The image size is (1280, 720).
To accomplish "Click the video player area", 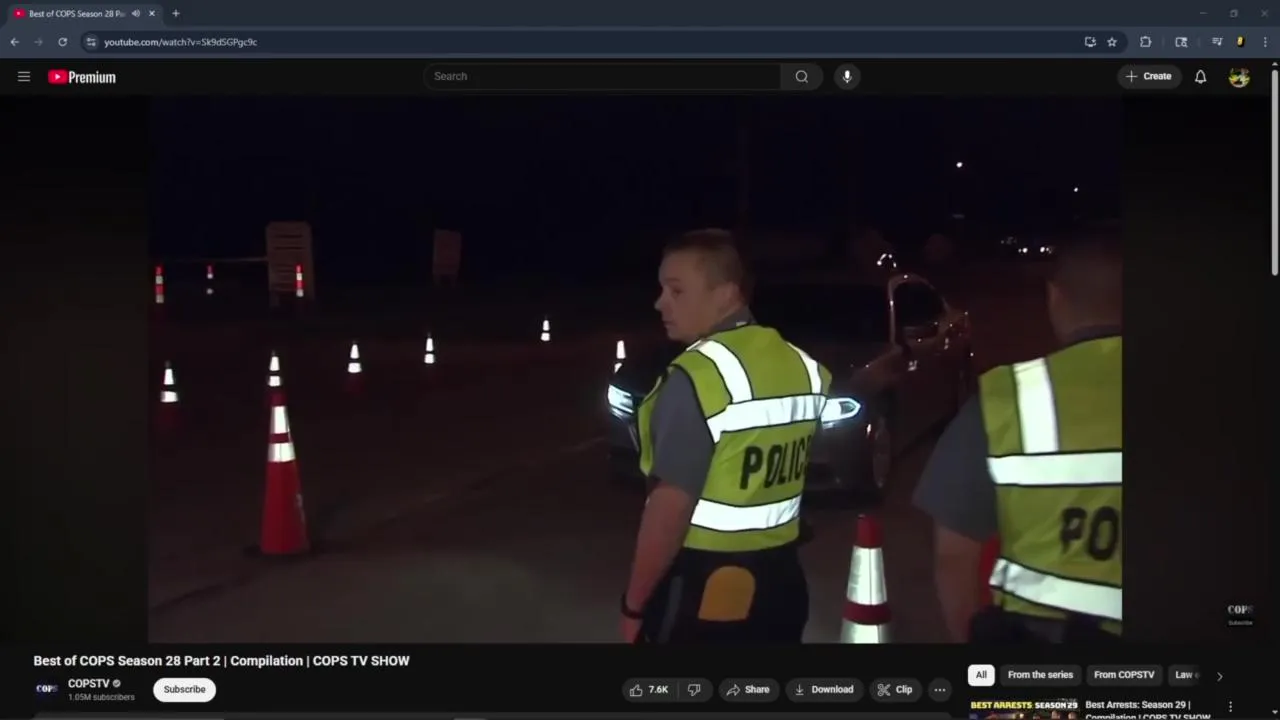I will pyautogui.click(x=635, y=370).
